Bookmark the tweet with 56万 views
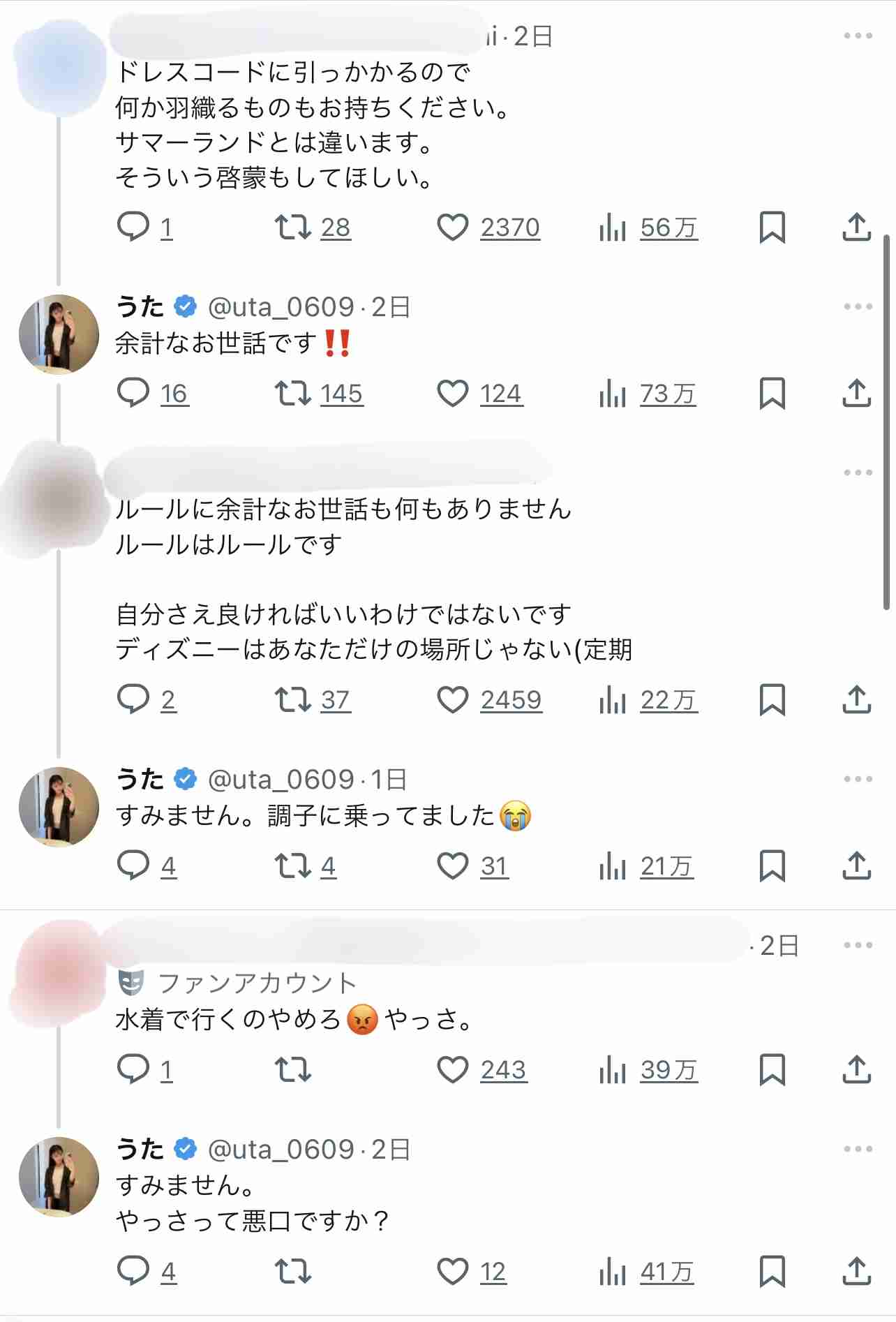This screenshot has width=896, height=1322. pyautogui.click(x=772, y=228)
